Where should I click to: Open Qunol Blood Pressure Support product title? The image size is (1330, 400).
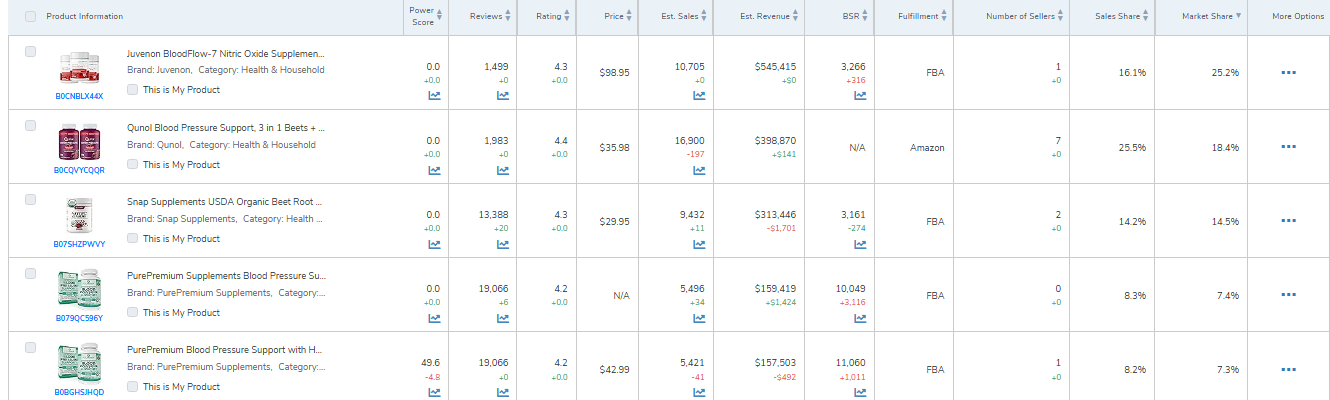pyautogui.click(x=225, y=128)
